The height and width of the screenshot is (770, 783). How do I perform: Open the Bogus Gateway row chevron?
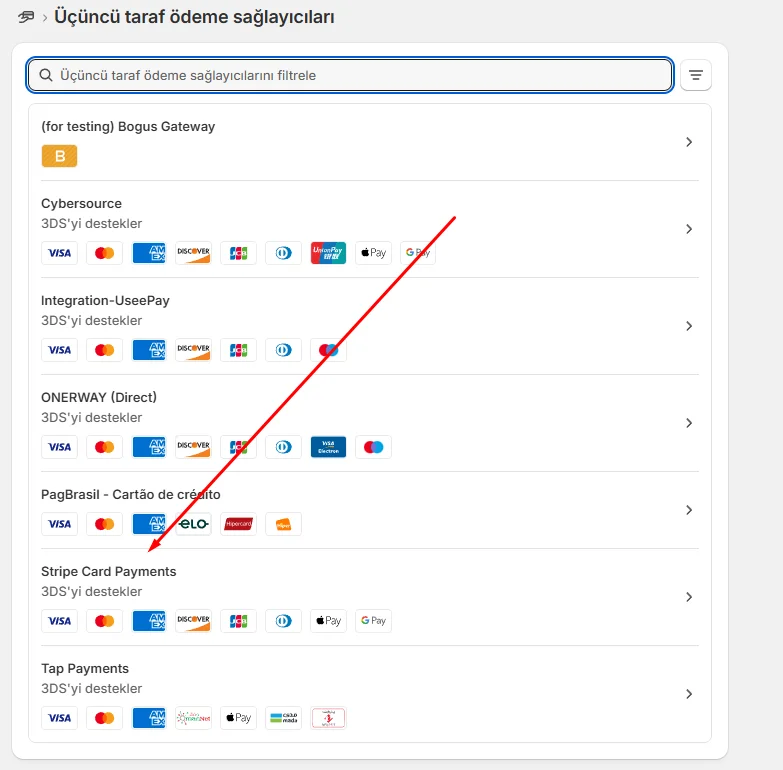pos(689,142)
